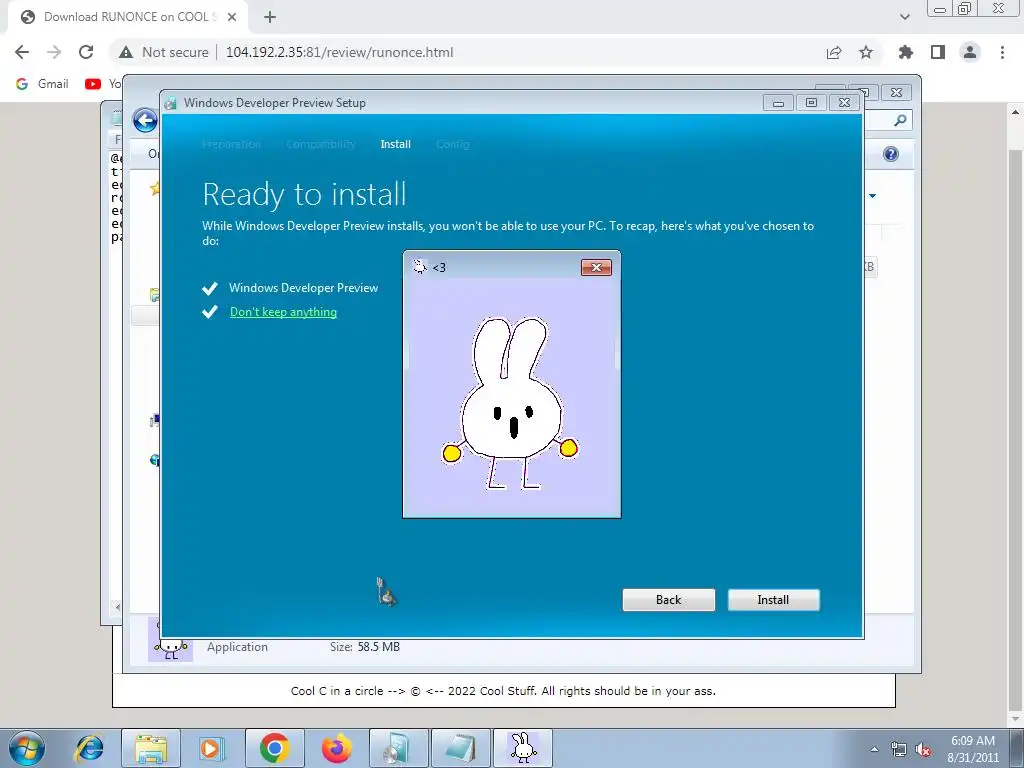Select the Compatibility step tab
Viewport: 1024px width, 768px height.
[321, 144]
